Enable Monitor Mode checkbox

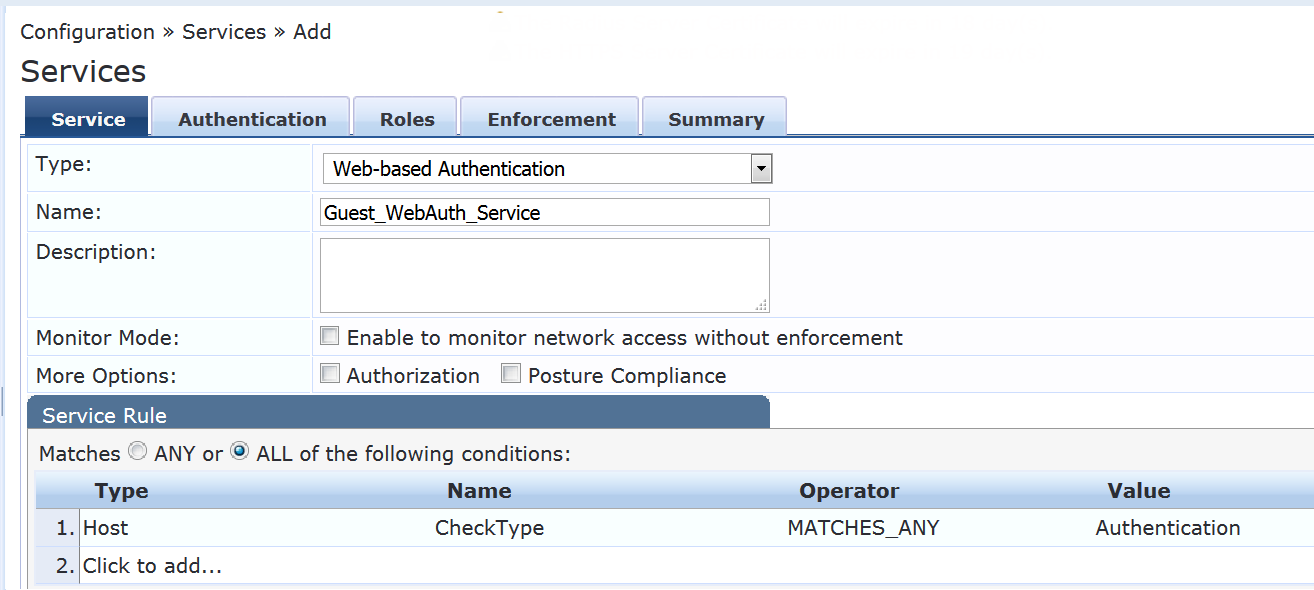(x=330, y=337)
